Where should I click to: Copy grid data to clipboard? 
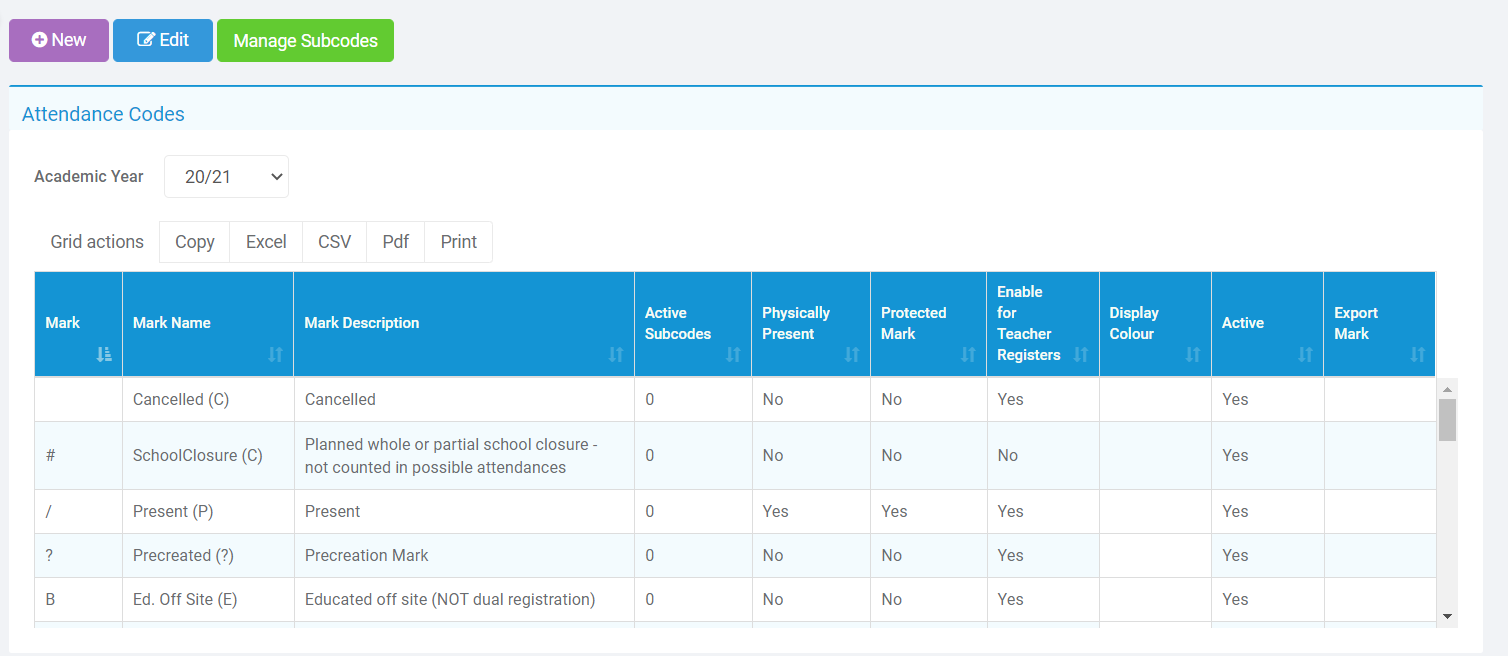point(194,242)
